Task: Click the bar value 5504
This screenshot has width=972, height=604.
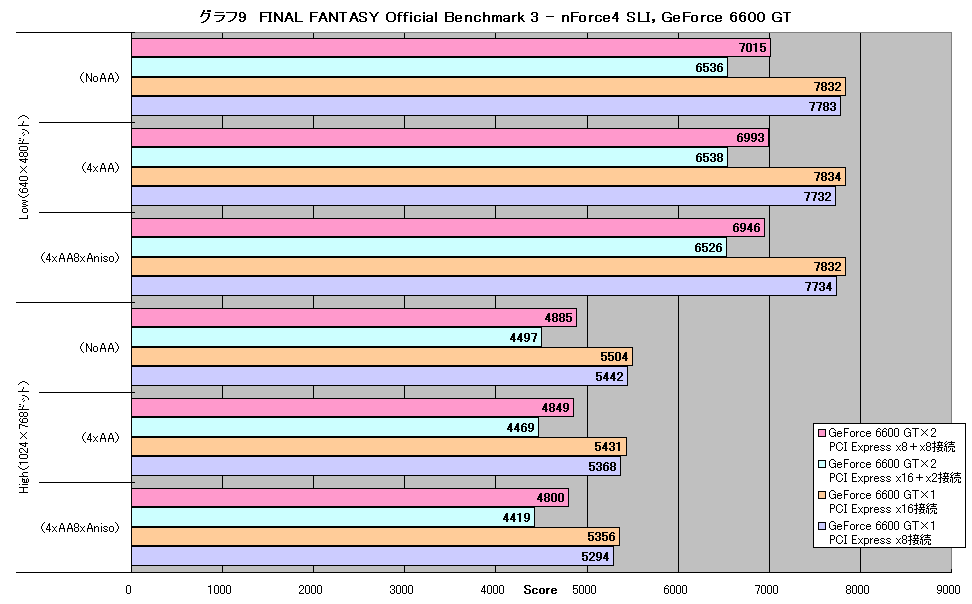Action: [614, 357]
